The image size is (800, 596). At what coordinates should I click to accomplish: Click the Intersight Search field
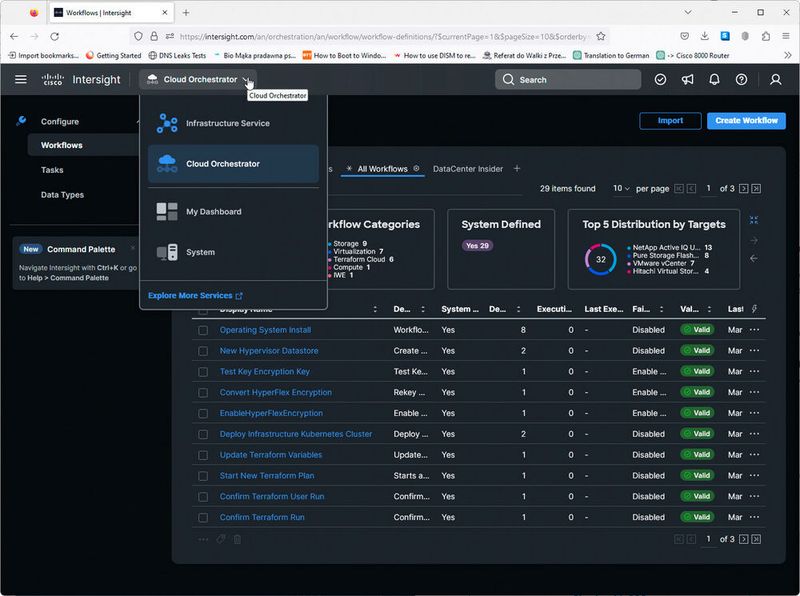[x=568, y=79]
